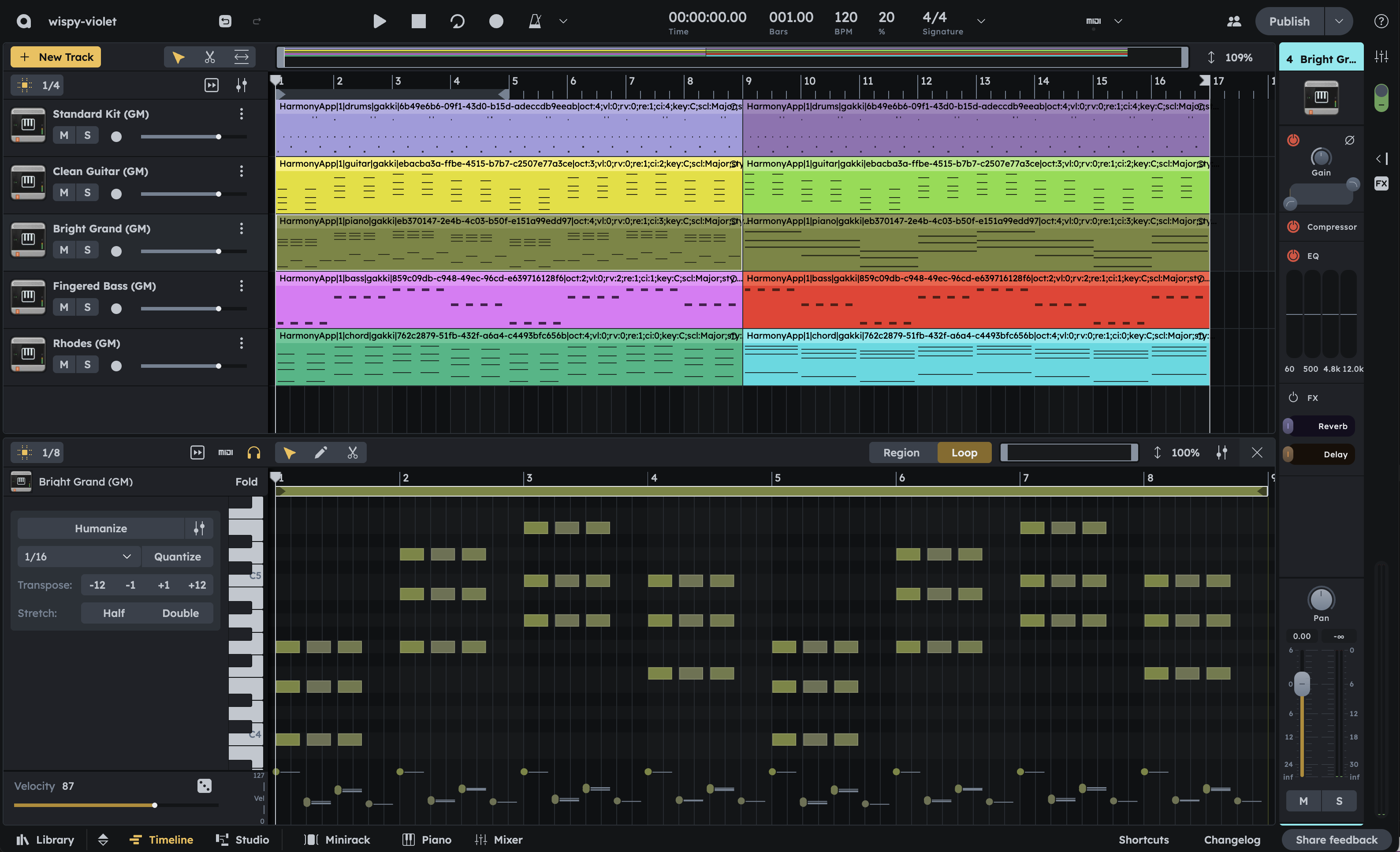
Task: Solo the Rhodes (GM) track
Action: point(87,365)
